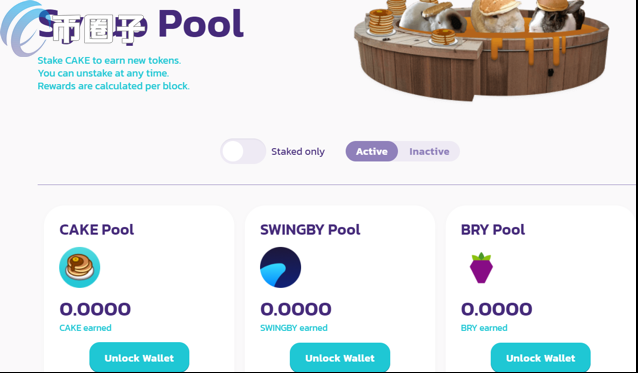Unlock Wallet in the SWINGBY Pool card
638x373 pixels.
pos(340,358)
